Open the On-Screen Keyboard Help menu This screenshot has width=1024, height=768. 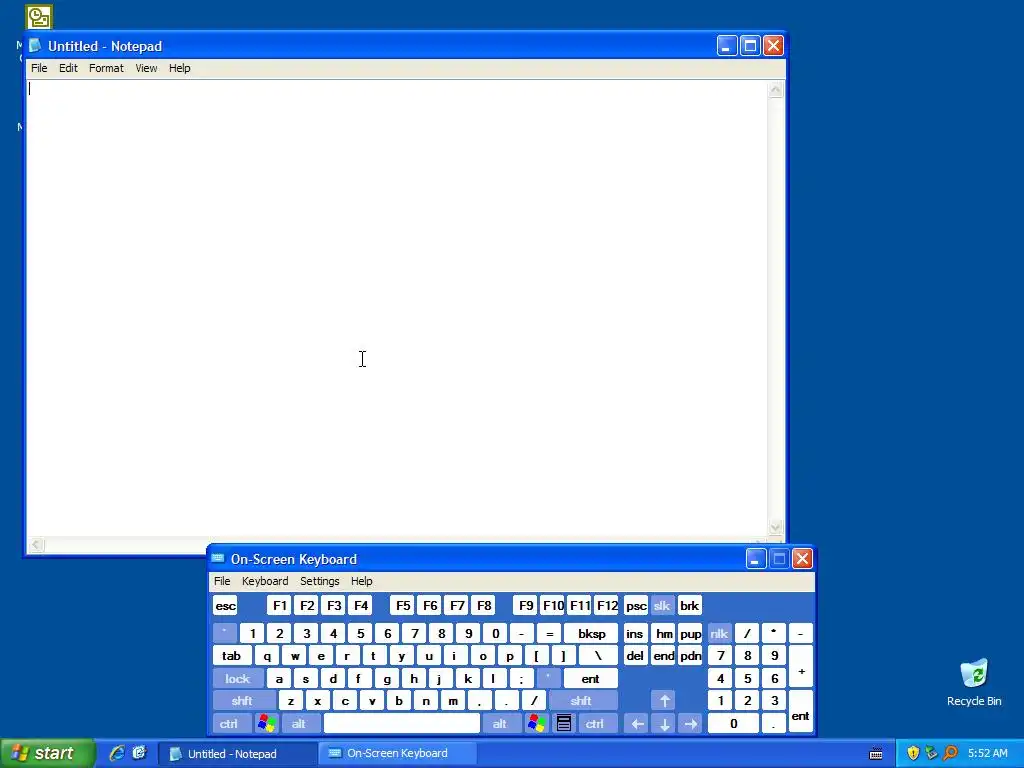click(x=362, y=581)
